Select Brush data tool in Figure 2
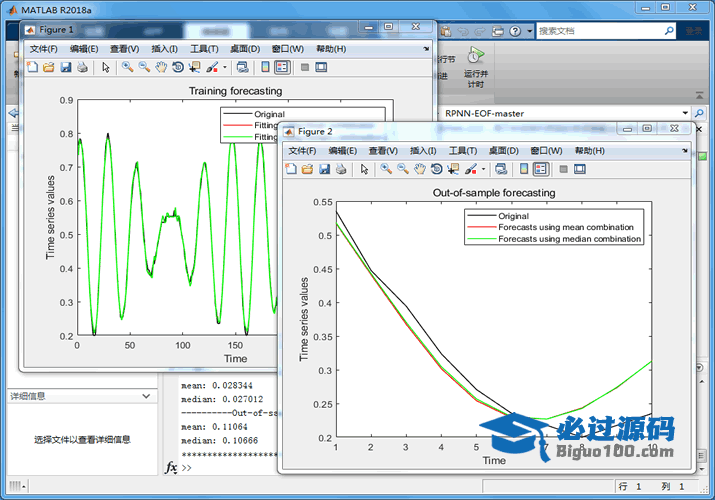Image resolution: width=715 pixels, height=500 pixels. 471,169
